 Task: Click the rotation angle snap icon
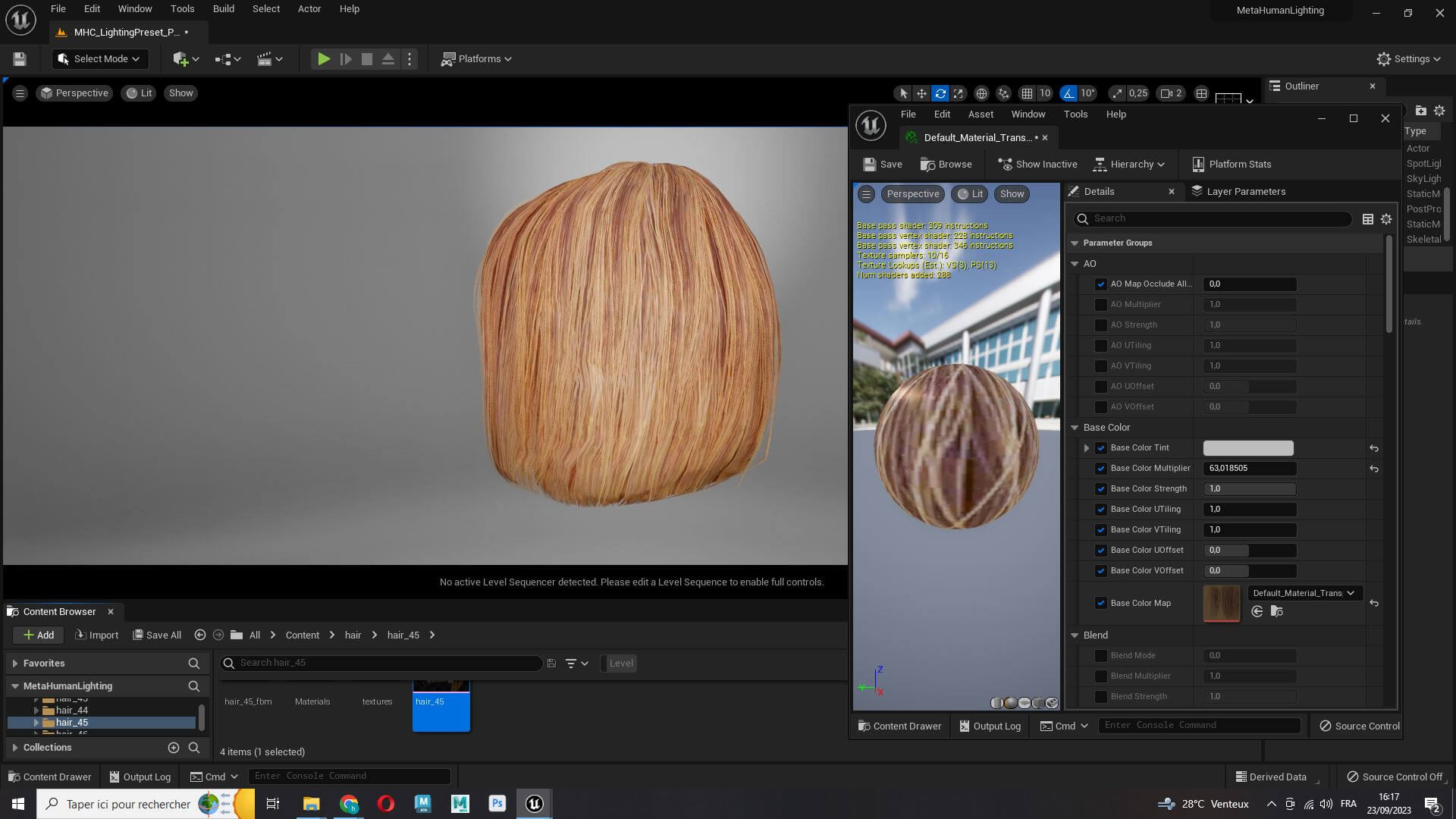pyautogui.click(x=1068, y=93)
